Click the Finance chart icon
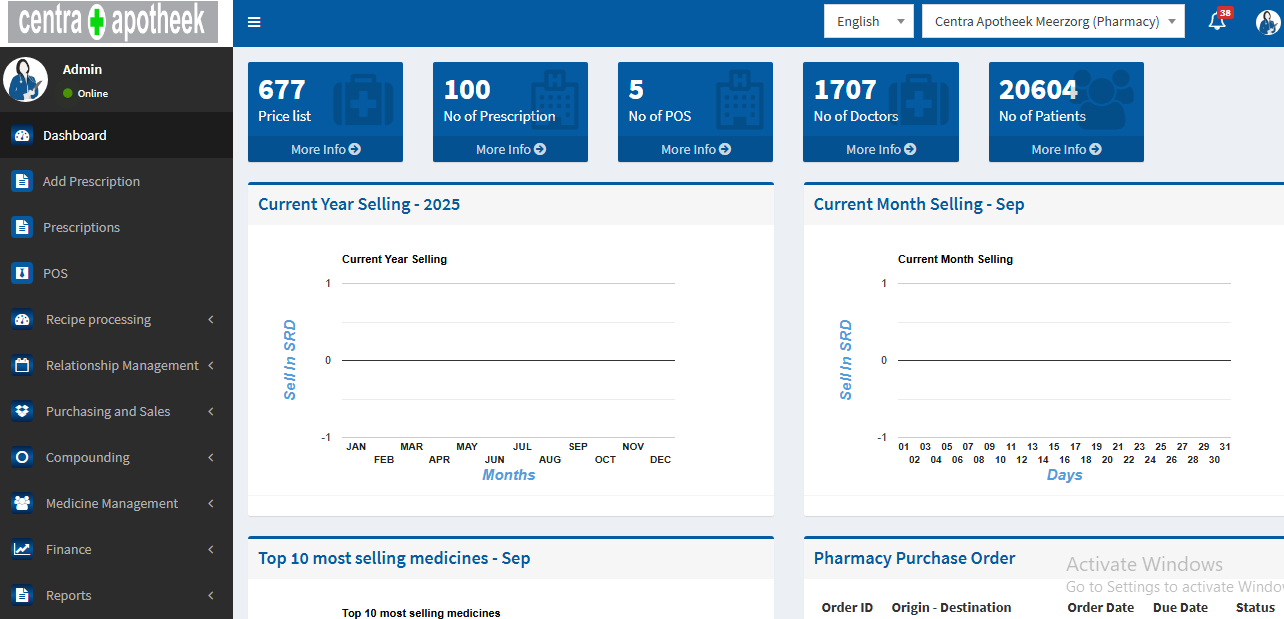The height and width of the screenshot is (619, 1284). (22, 549)
